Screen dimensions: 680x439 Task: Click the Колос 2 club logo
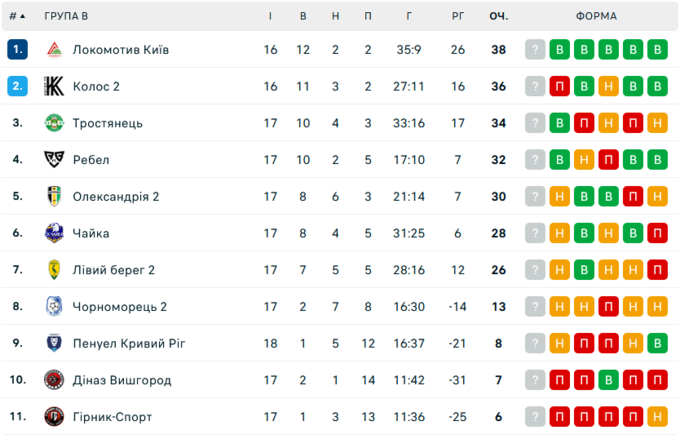point(54,86)
